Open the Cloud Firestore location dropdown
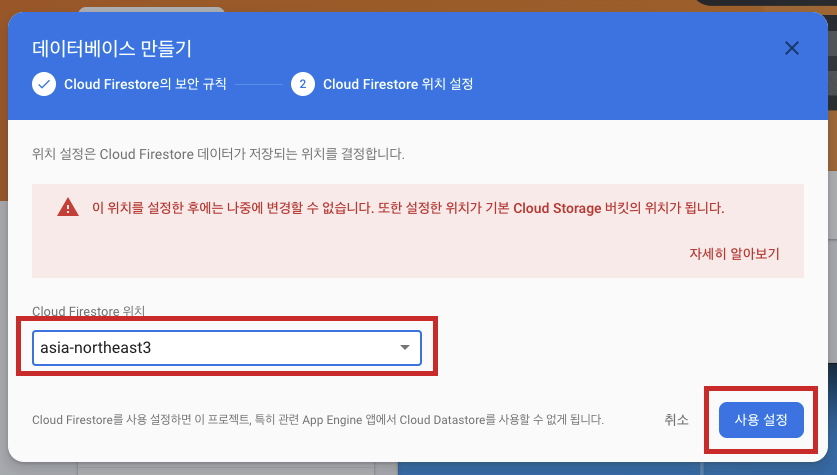Viewport: 837px width, 475px height. point(227,348)
